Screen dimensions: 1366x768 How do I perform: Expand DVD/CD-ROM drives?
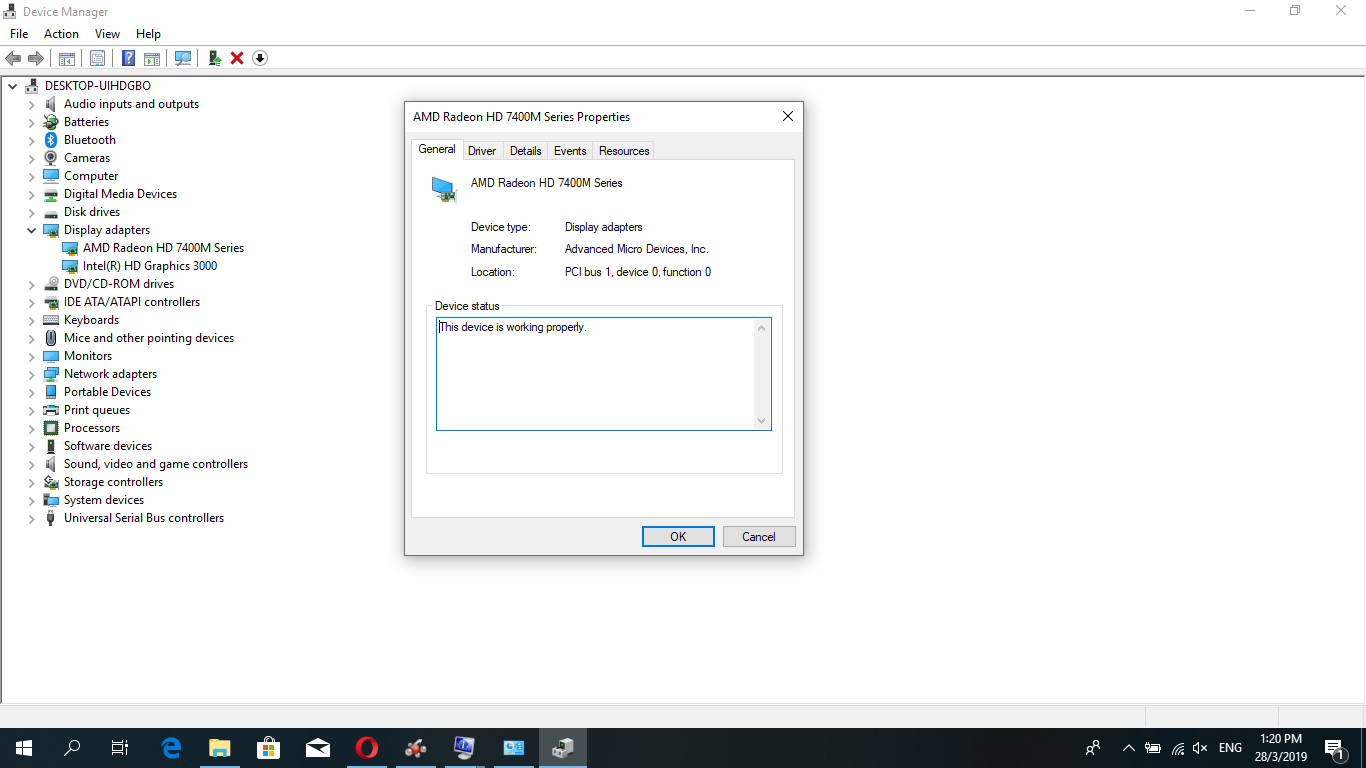pyautogui.click(x=31, y=284)
